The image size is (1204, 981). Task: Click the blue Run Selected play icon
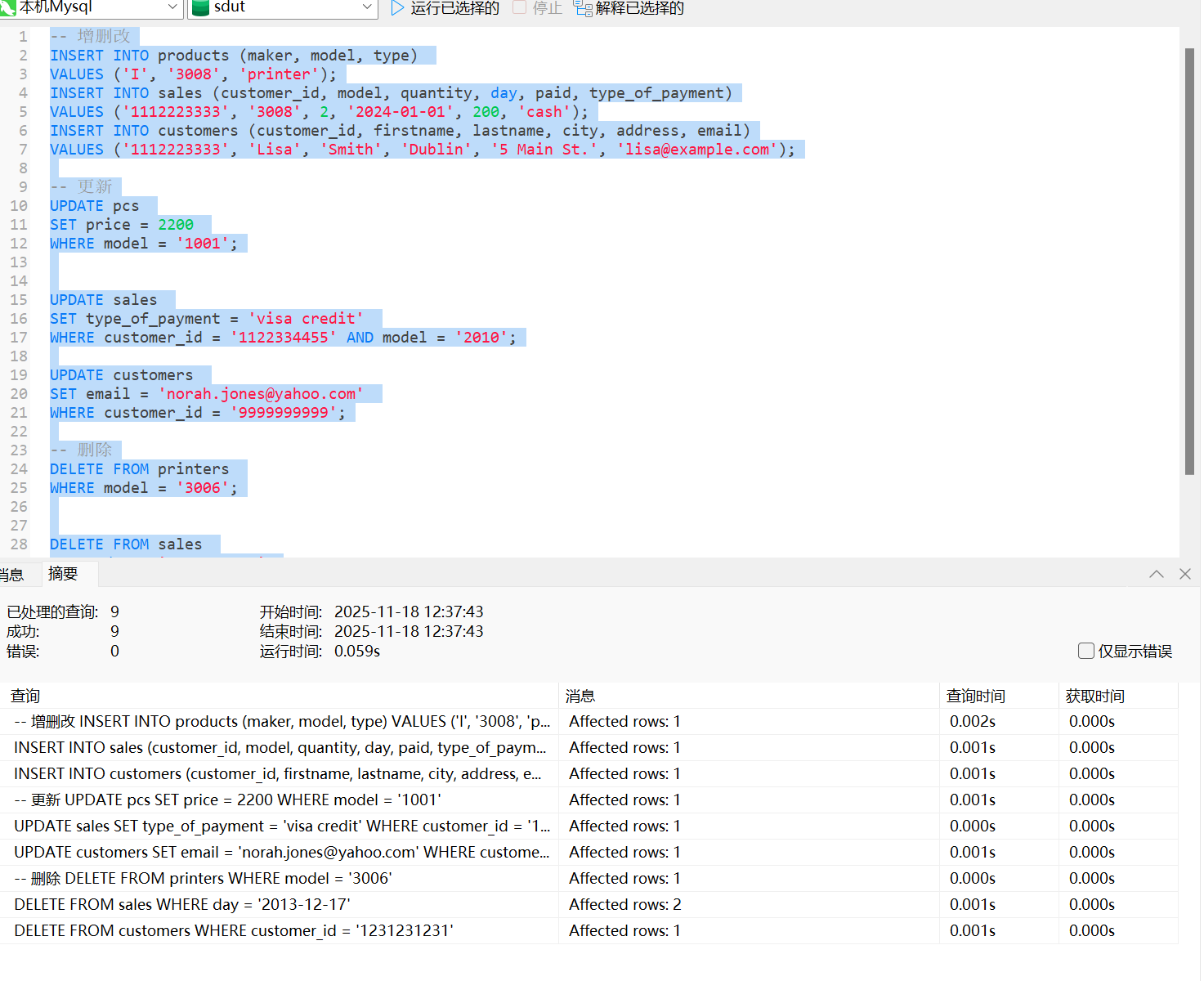pos(398,8)
